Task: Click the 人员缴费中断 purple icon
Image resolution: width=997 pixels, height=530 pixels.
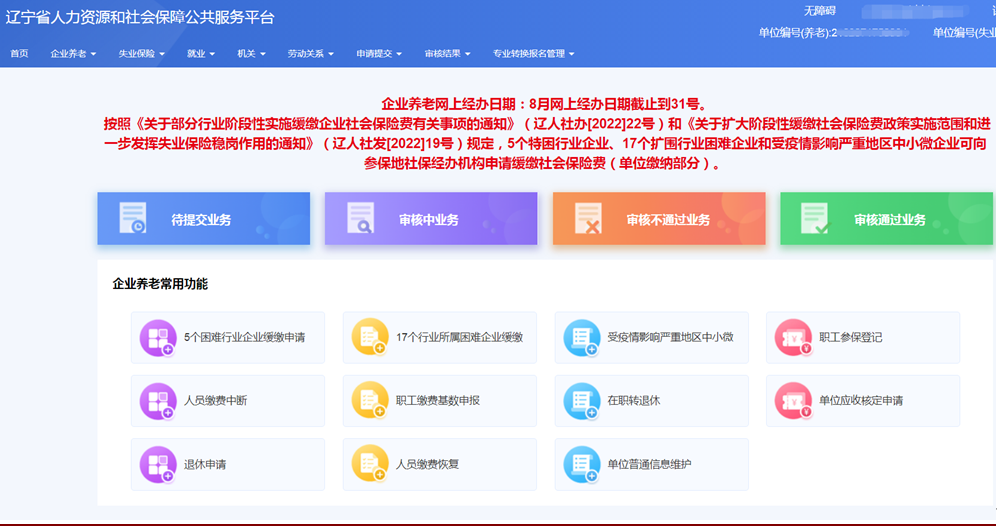Action: point(157,401)
